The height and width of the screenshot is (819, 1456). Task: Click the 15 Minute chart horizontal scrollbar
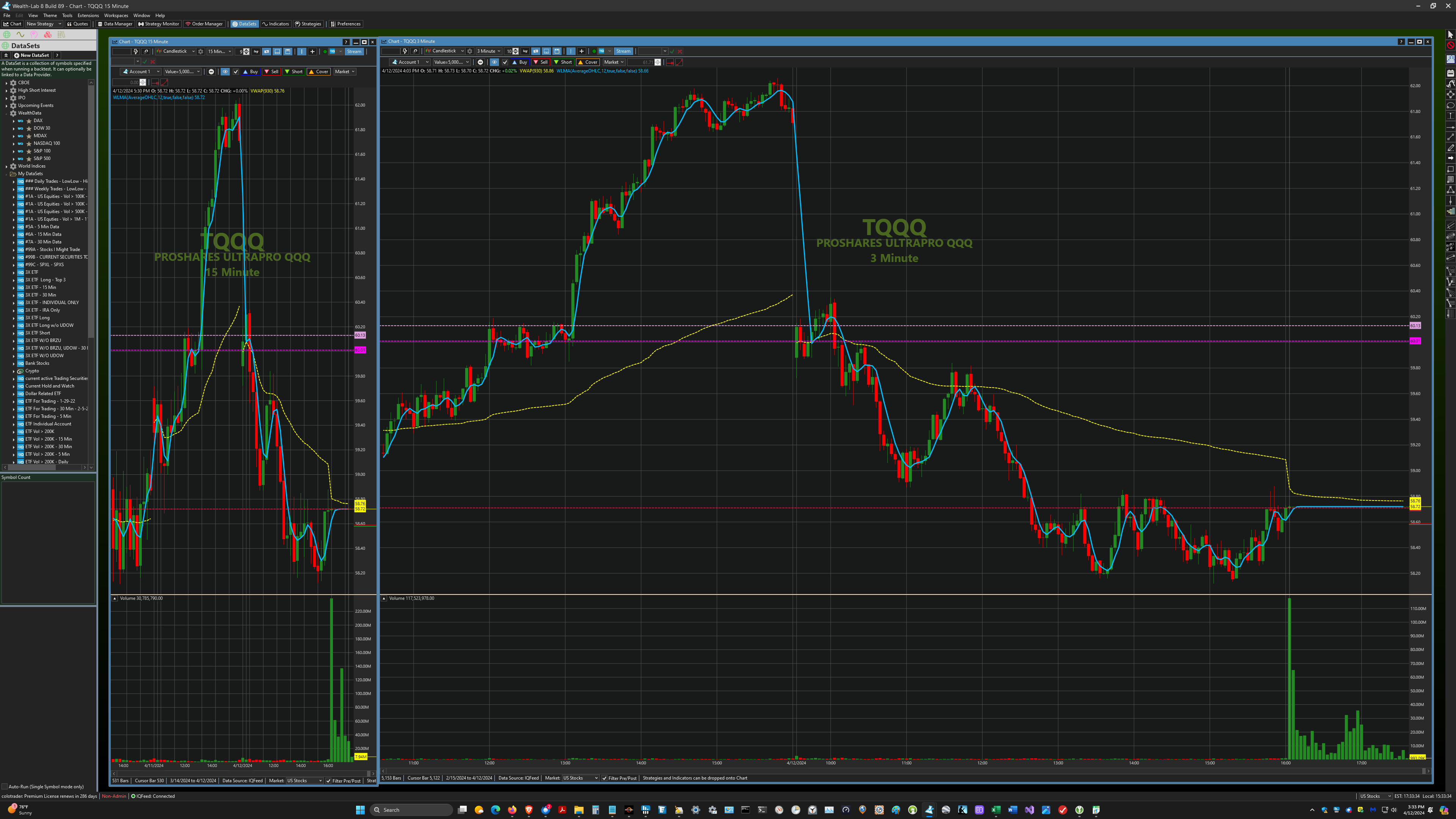[x=243, y=773]
